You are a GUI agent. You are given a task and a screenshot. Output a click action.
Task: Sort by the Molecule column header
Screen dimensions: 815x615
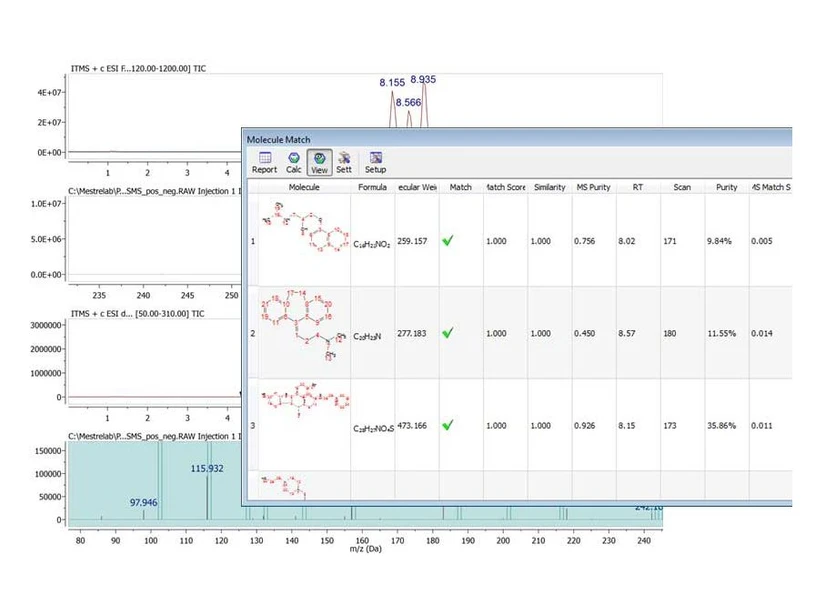pos(304,187)
